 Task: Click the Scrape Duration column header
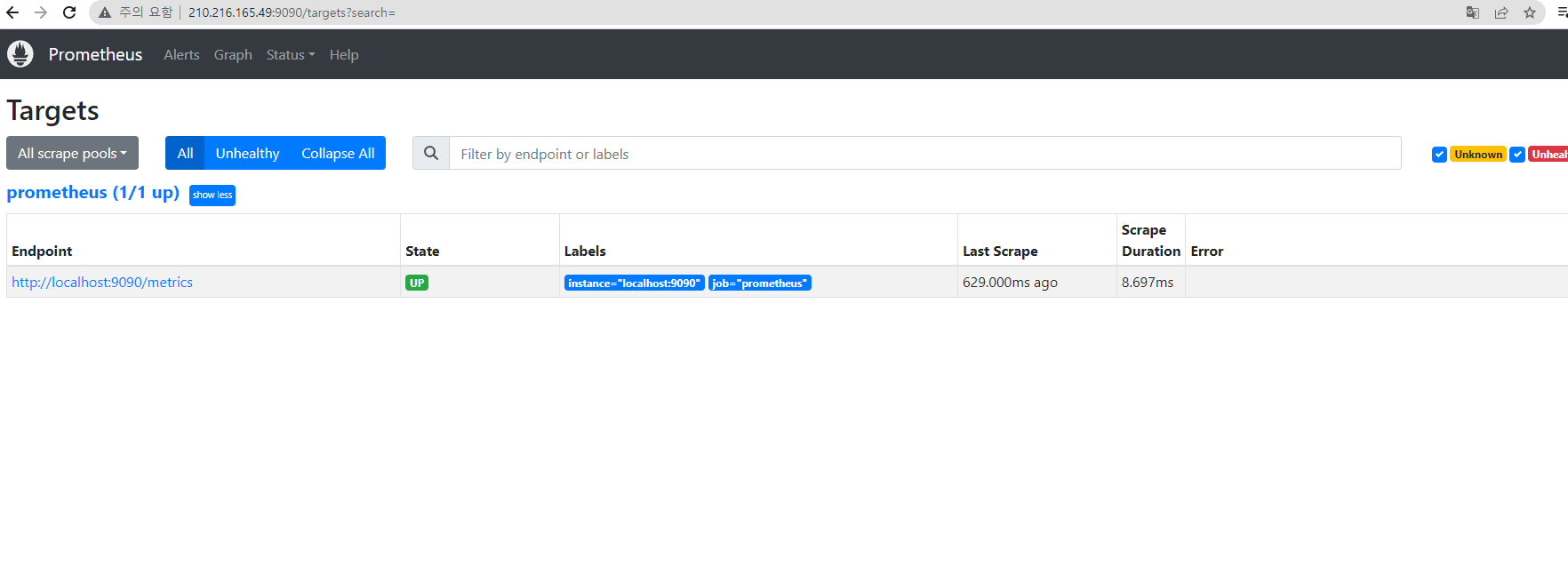(x=1151, y=240)
